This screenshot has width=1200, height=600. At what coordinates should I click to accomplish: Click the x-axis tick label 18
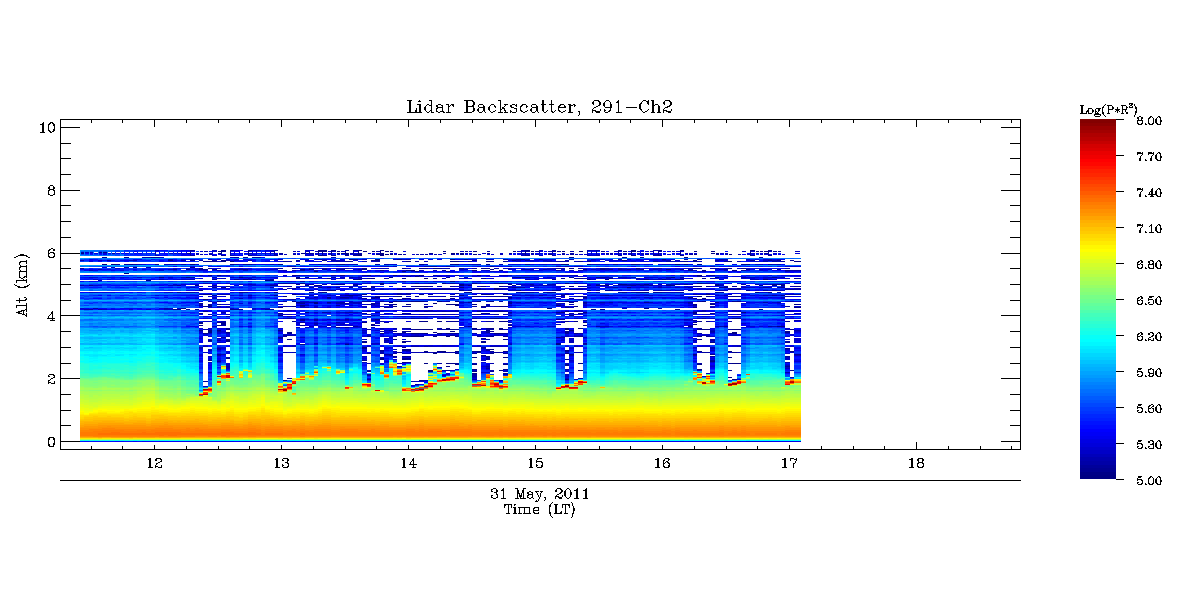click(916, 464)
